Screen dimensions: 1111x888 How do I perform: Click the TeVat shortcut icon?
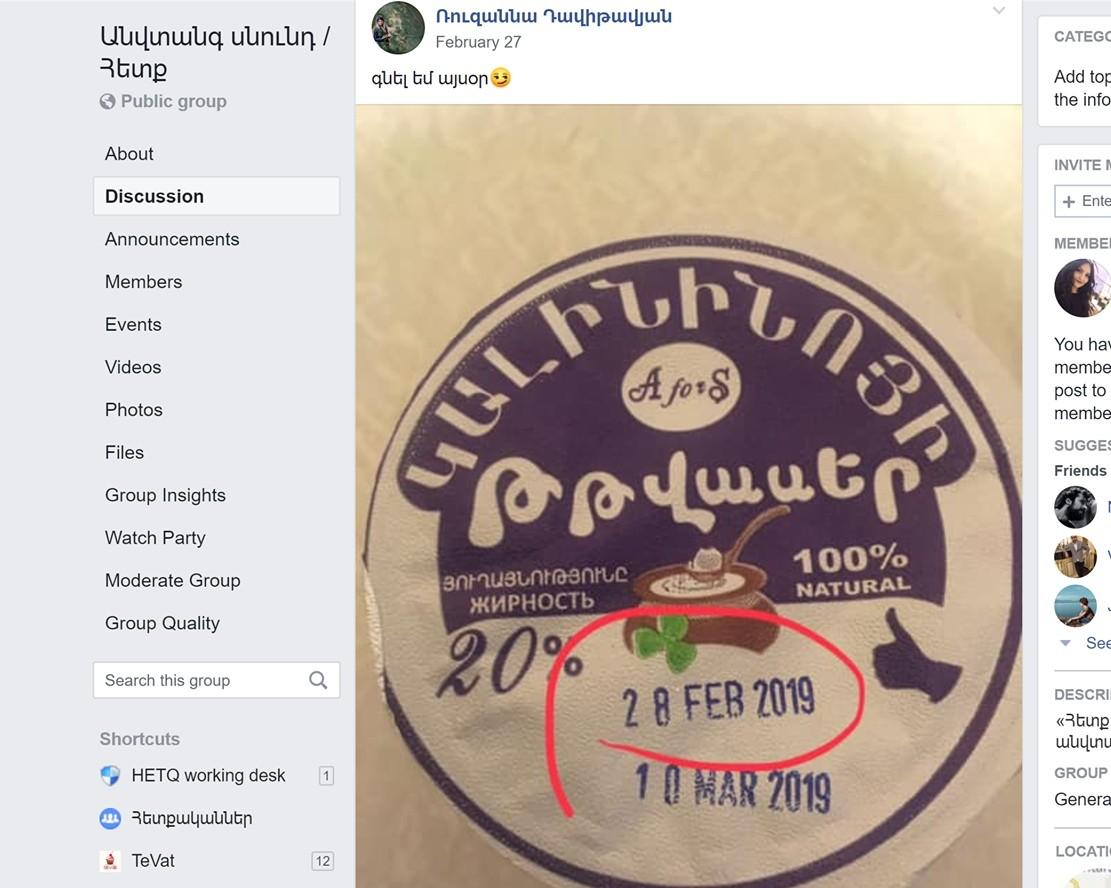tap(110, 861)
